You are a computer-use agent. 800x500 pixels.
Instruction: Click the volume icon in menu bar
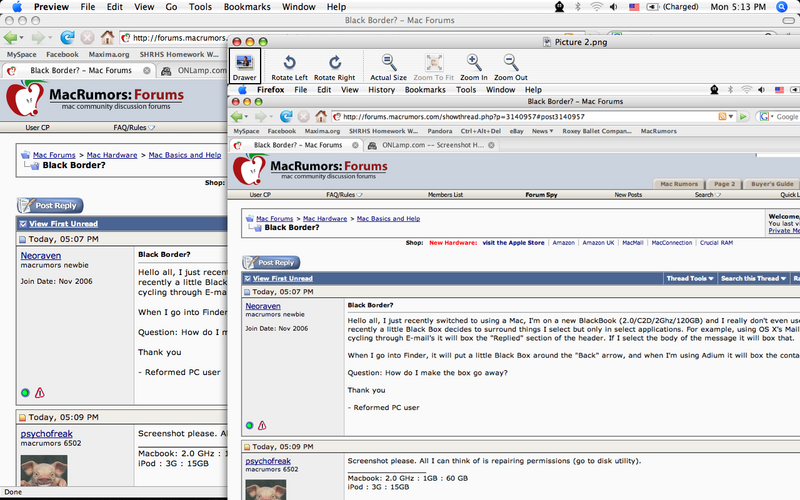[x=614, y=7]
